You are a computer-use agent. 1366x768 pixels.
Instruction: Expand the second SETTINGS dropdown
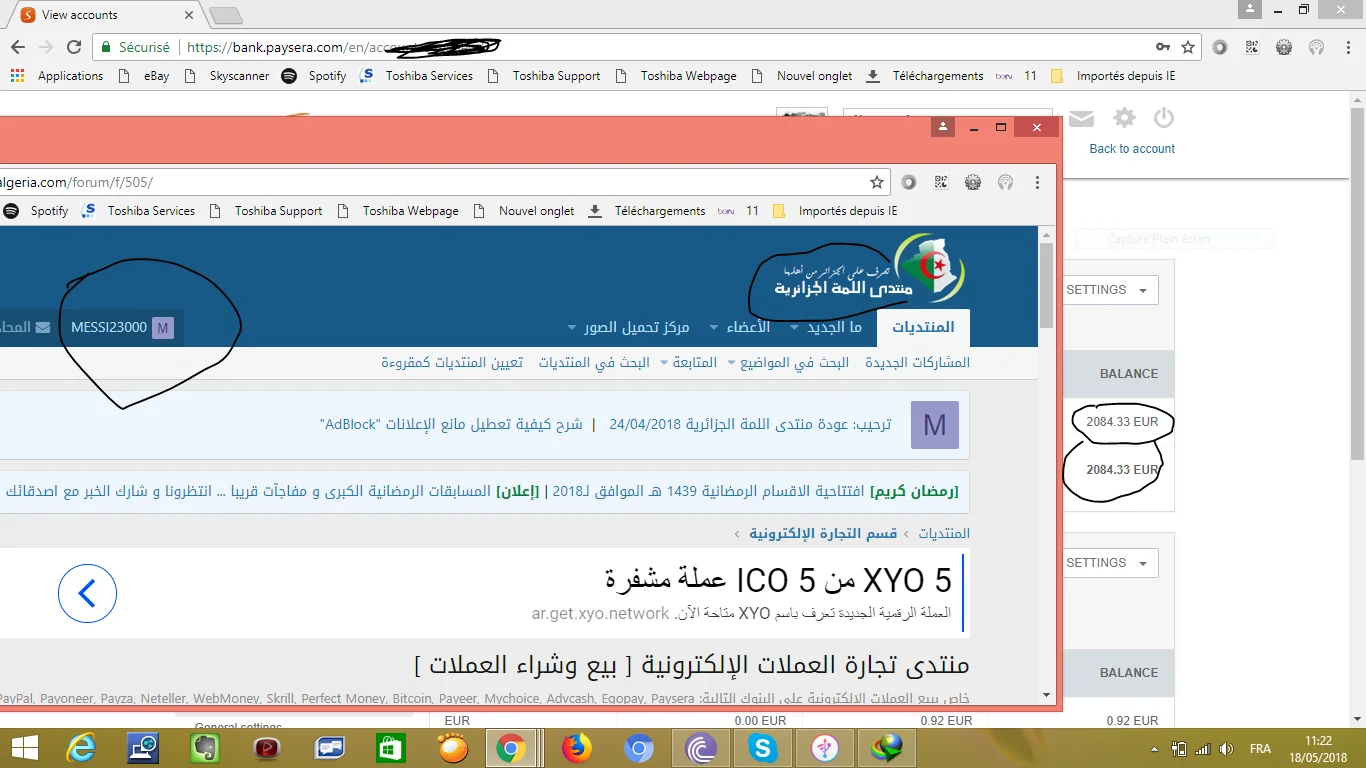coord(1107,563)
